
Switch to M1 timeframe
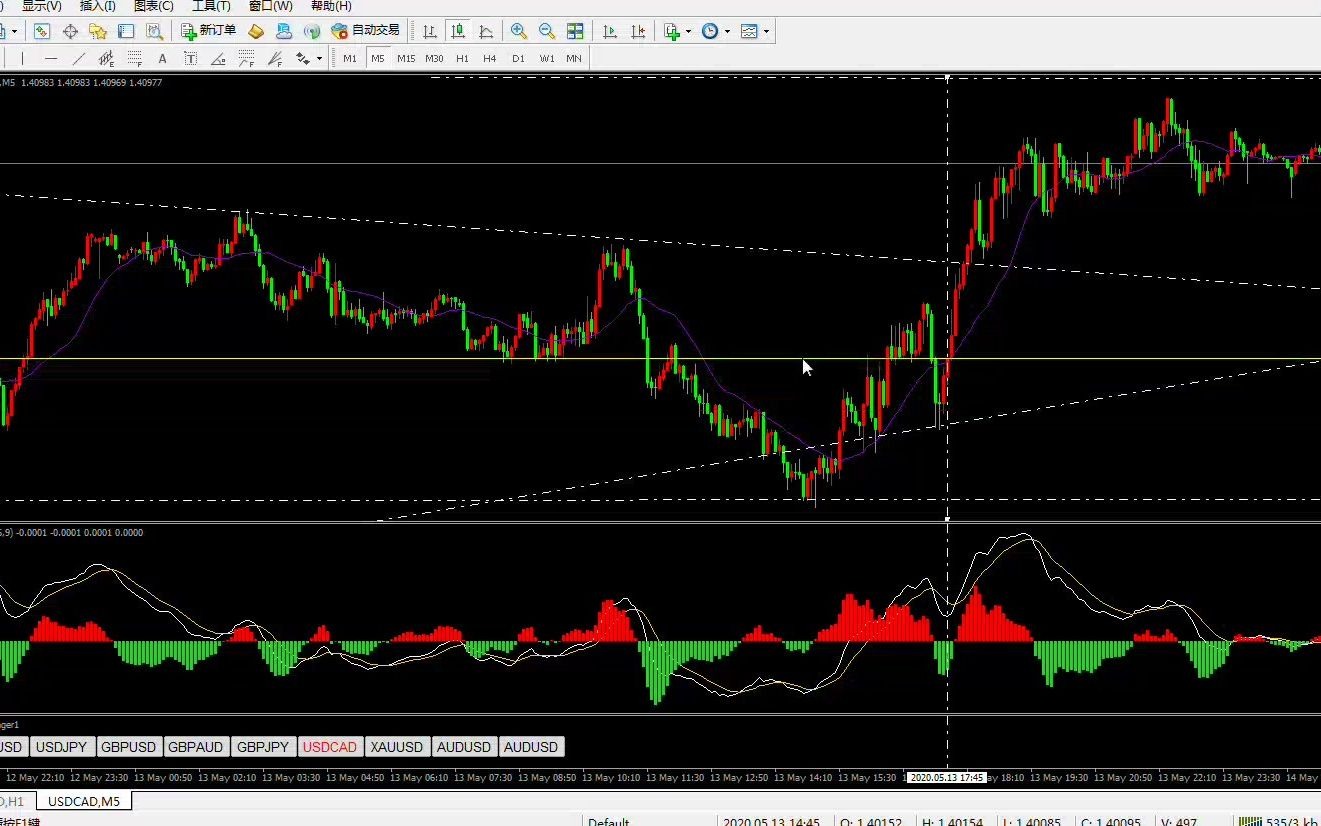[350, 58]
